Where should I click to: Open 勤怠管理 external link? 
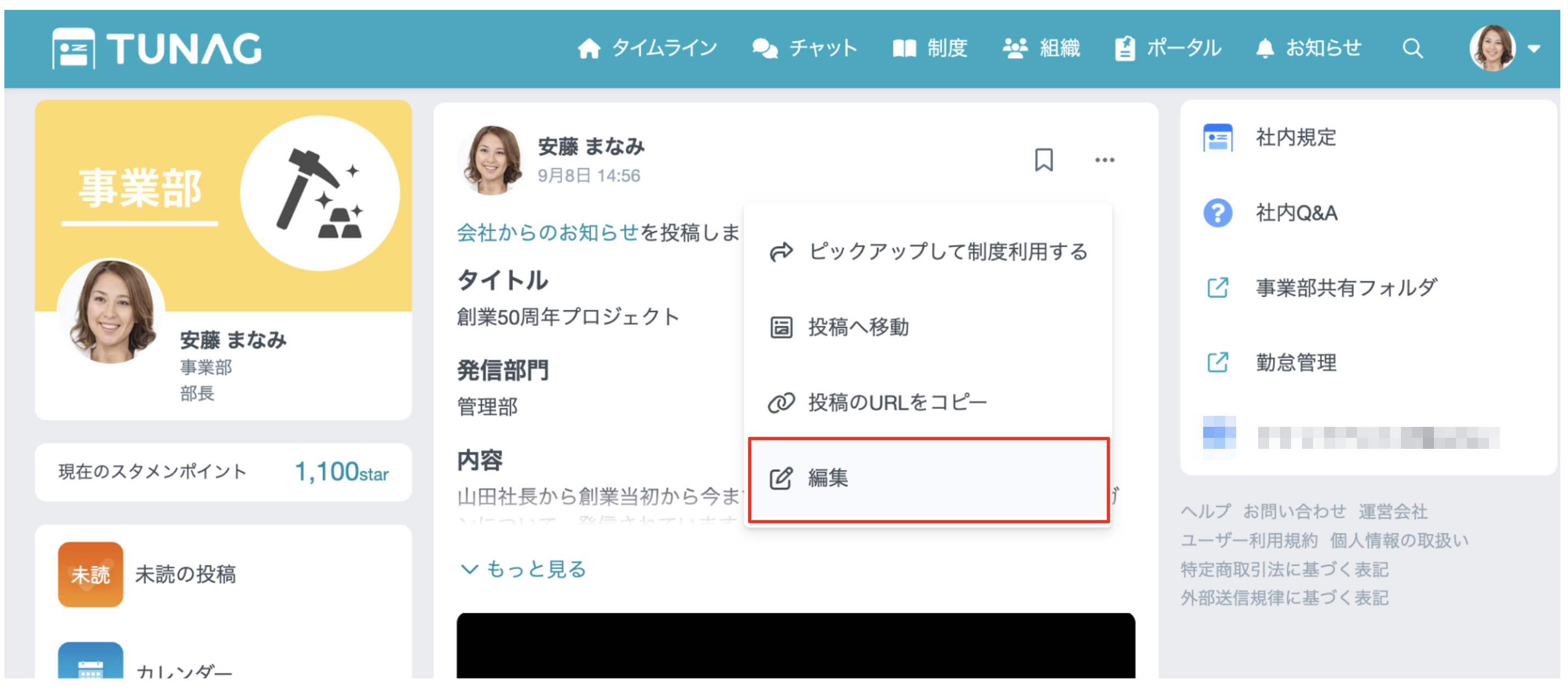coord(1295,363)
